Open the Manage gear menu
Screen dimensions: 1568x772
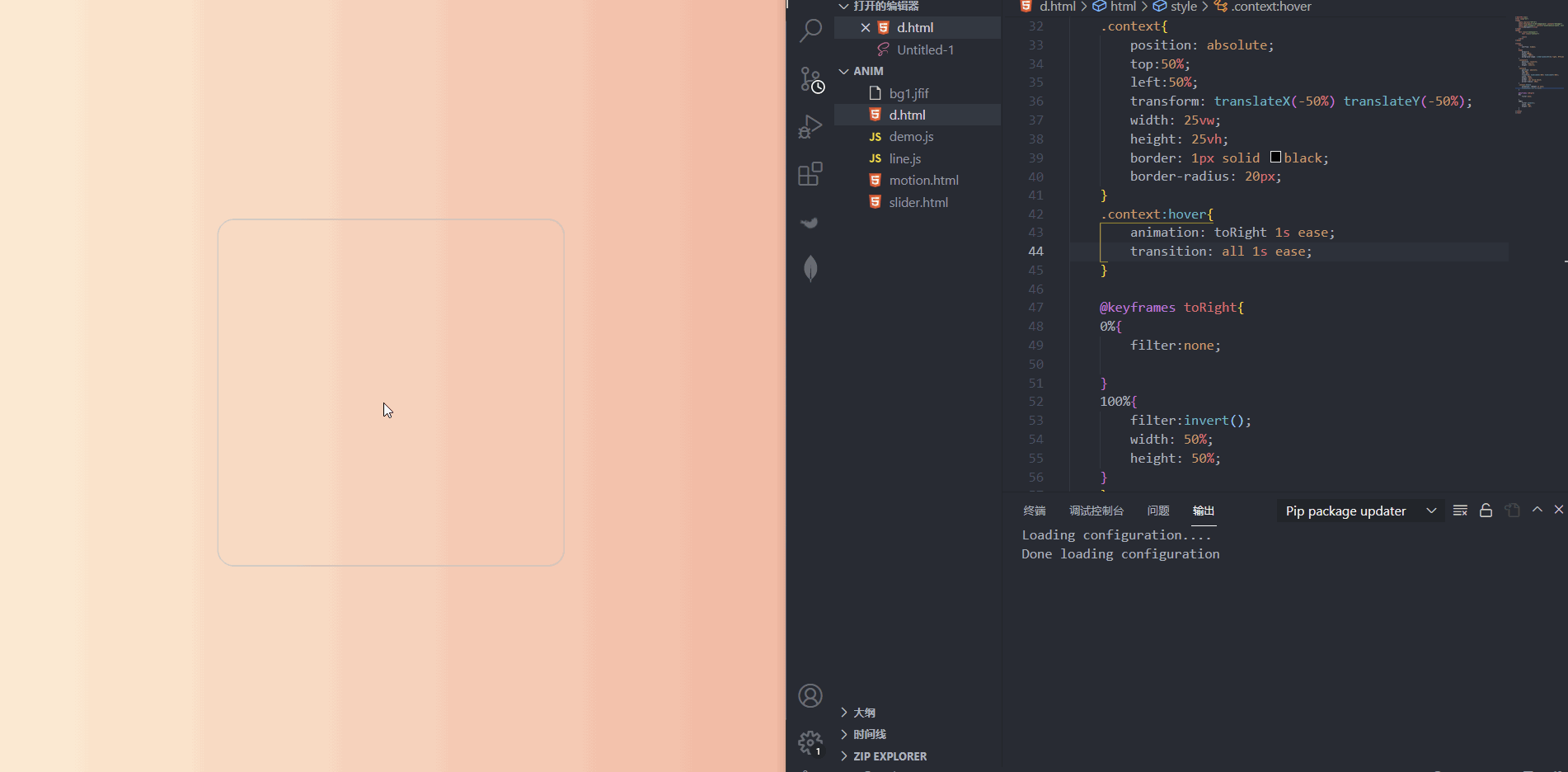pyautogui.click(x=810, y=743)
